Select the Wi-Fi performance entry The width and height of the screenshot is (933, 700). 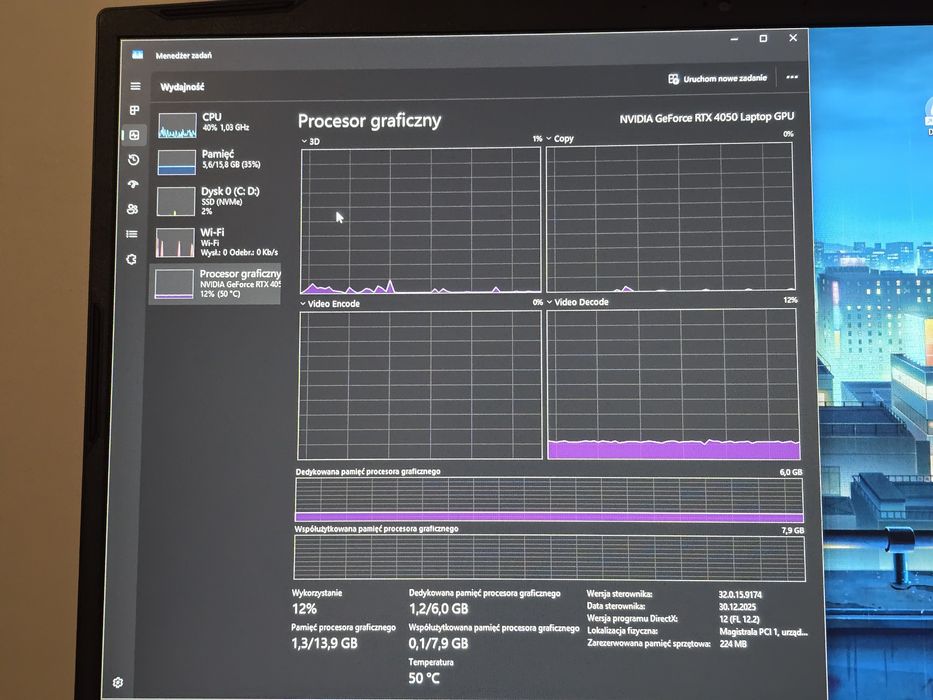pos(215,242)
